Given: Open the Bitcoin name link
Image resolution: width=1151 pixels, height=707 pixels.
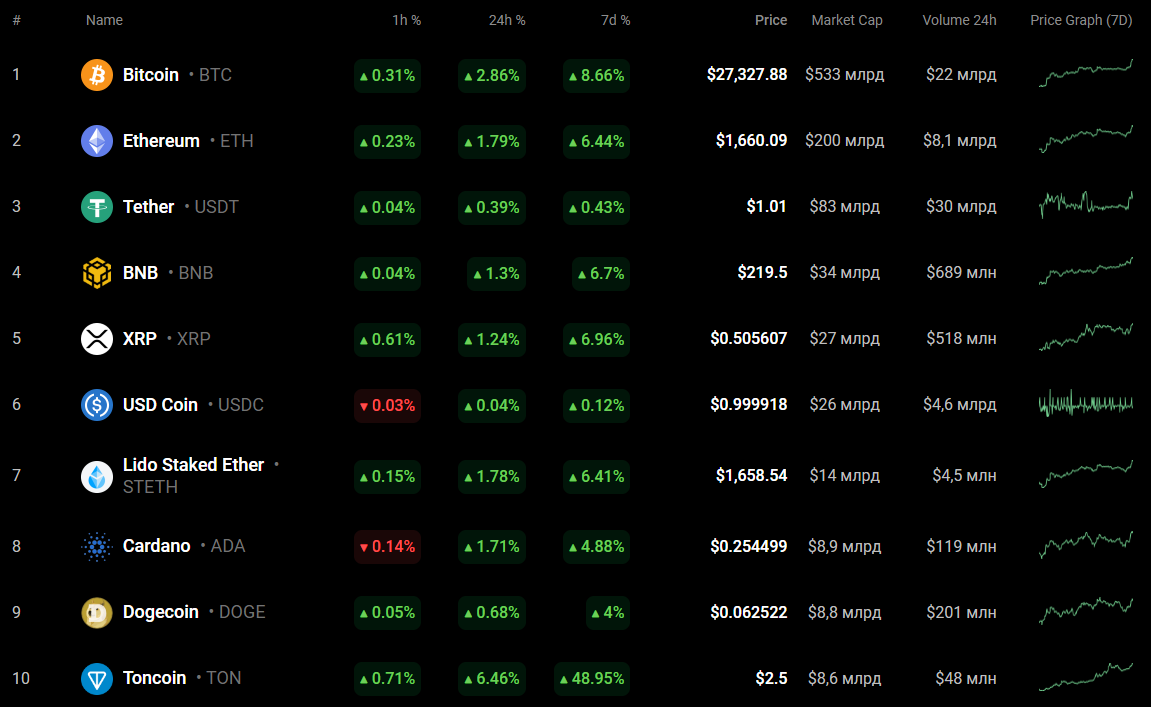Looking at the screenshot, I should 151,75.
